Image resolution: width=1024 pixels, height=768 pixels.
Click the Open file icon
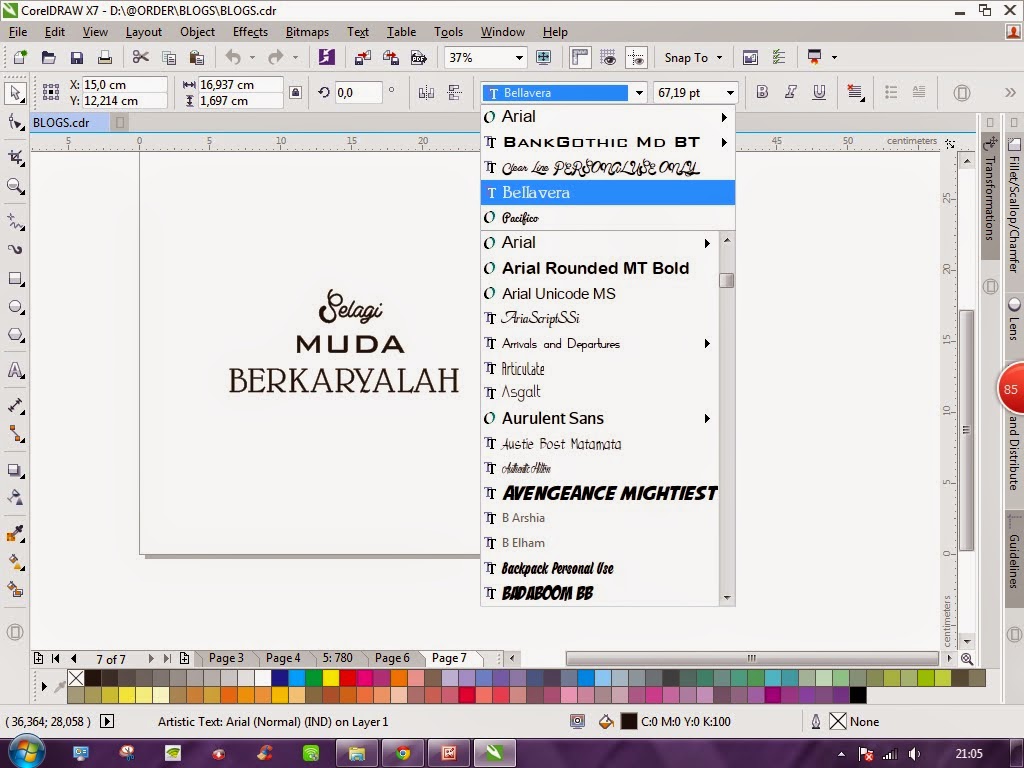tap(48, 57)
